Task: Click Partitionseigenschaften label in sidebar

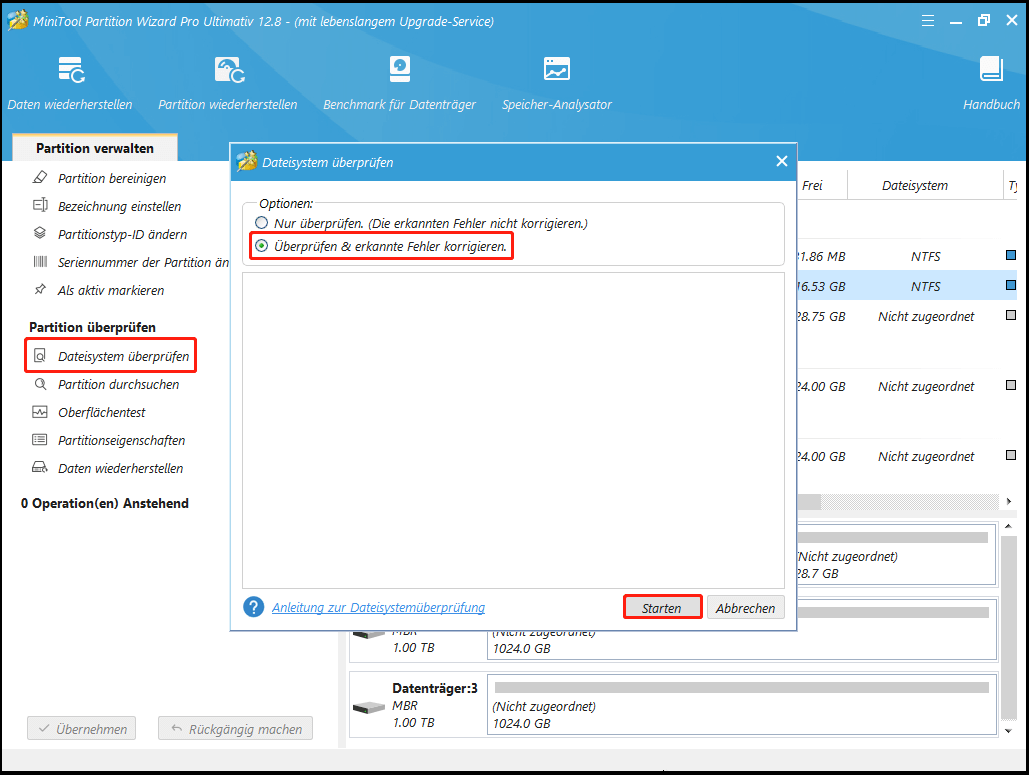Action: coord(121,440)
